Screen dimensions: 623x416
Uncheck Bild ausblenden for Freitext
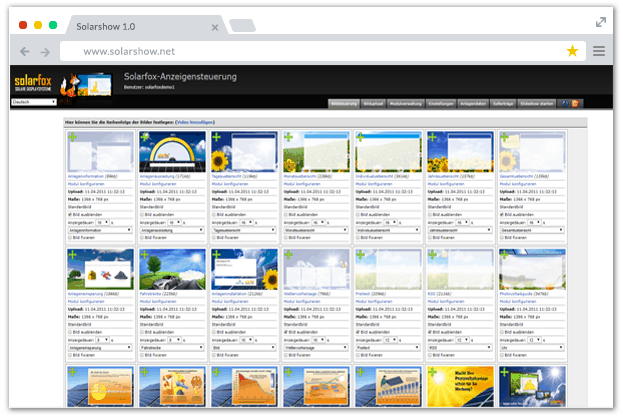[x=358, y=332]
